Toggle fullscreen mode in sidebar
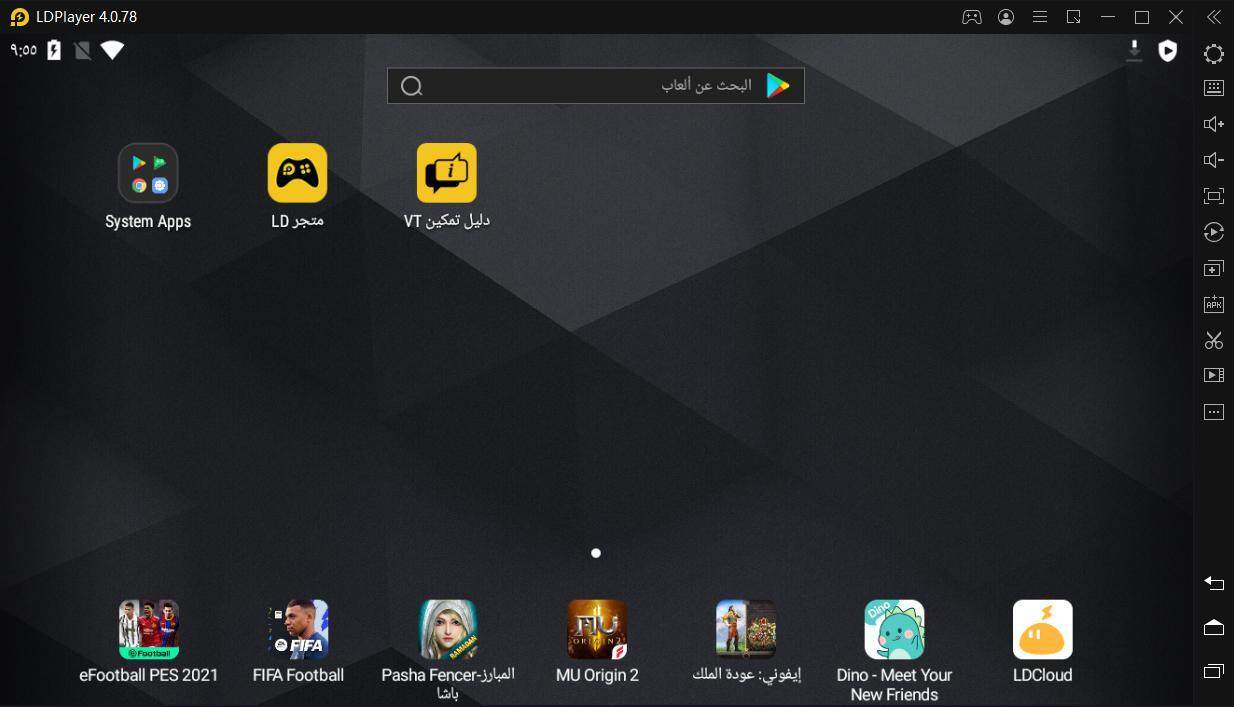Screen dimensions: 1234x707 coord(1214,196)
